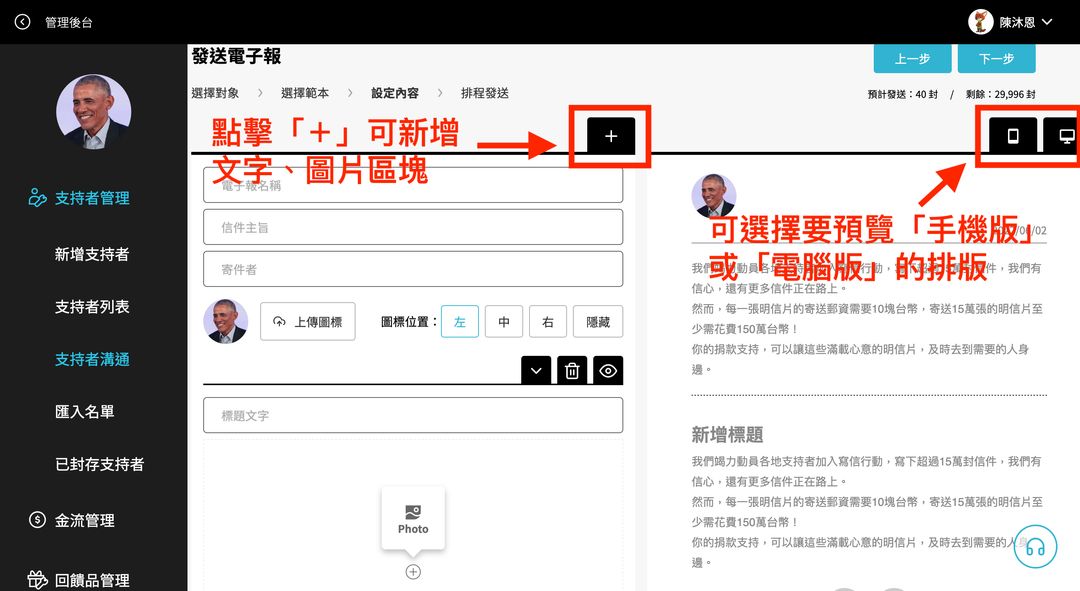Click the plus icon to add a block
Viewport: 1080px width, 591px height.
pyautogui.click(x=611, y=136)
